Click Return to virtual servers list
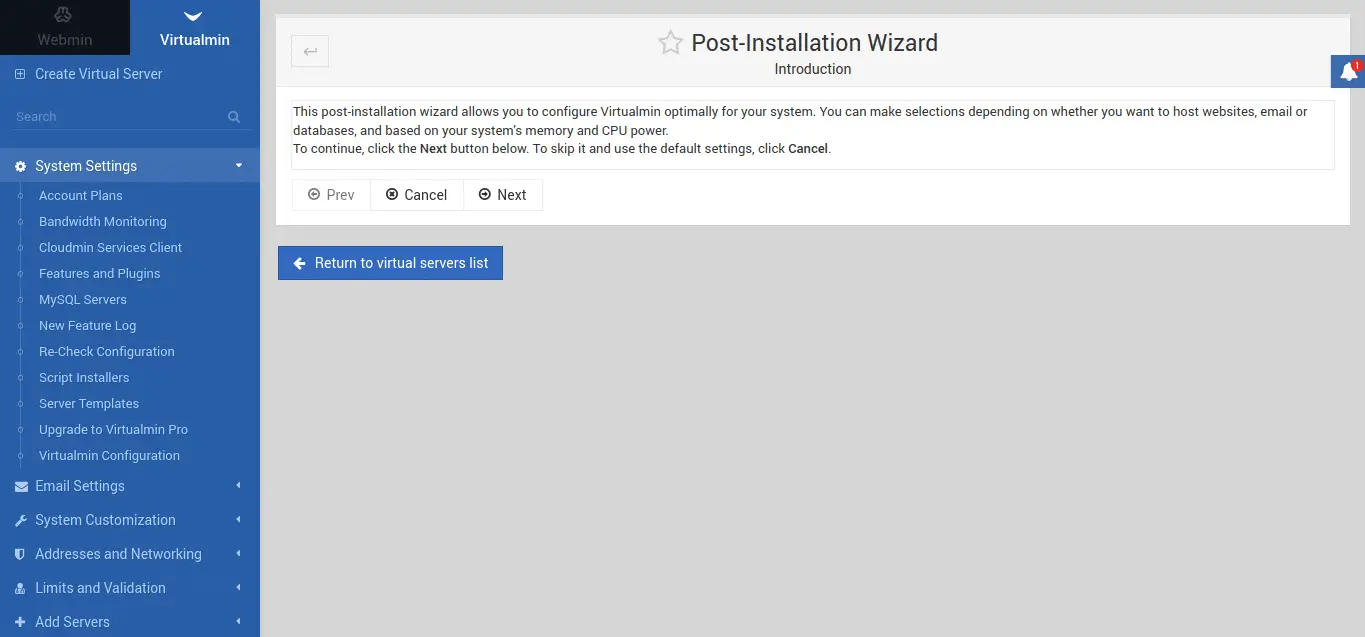 pos(390,263)
